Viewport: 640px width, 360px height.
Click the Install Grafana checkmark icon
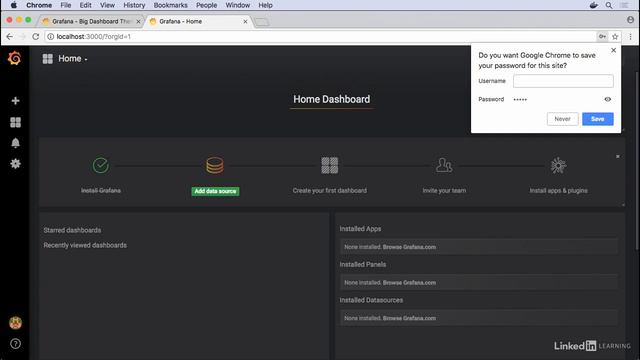pyautogui.click(x=101, y=165)
